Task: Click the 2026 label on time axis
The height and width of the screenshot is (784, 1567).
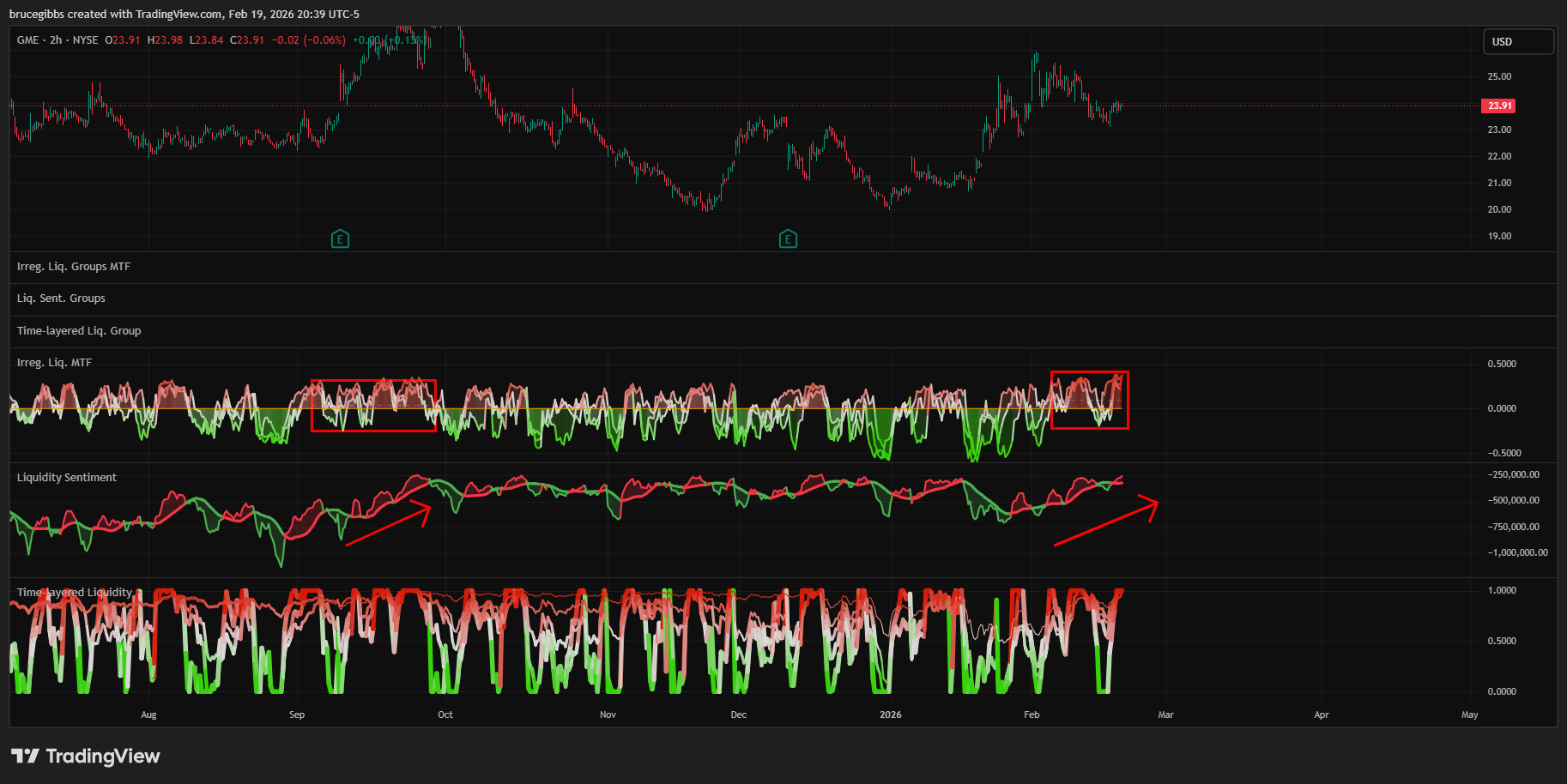Action: [891, 715]
